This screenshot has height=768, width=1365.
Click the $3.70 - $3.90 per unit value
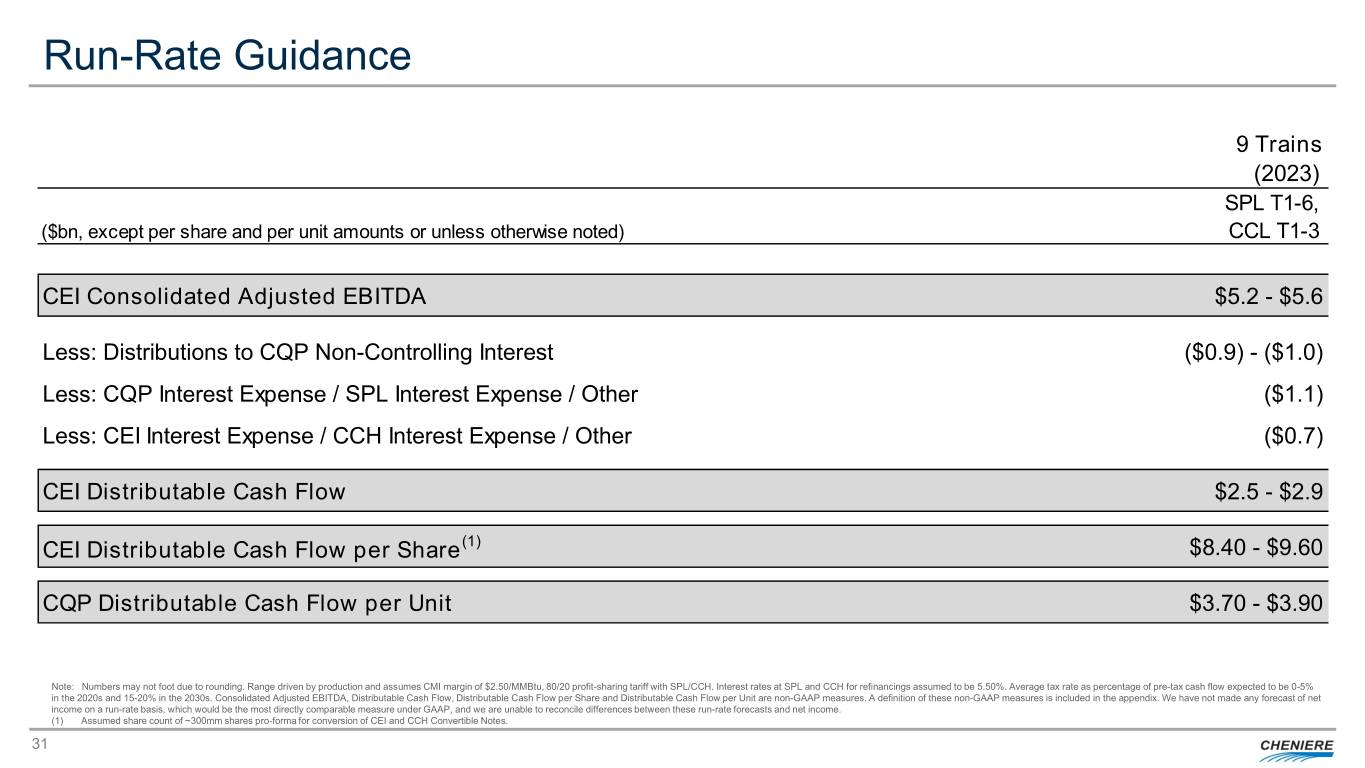1256,603
